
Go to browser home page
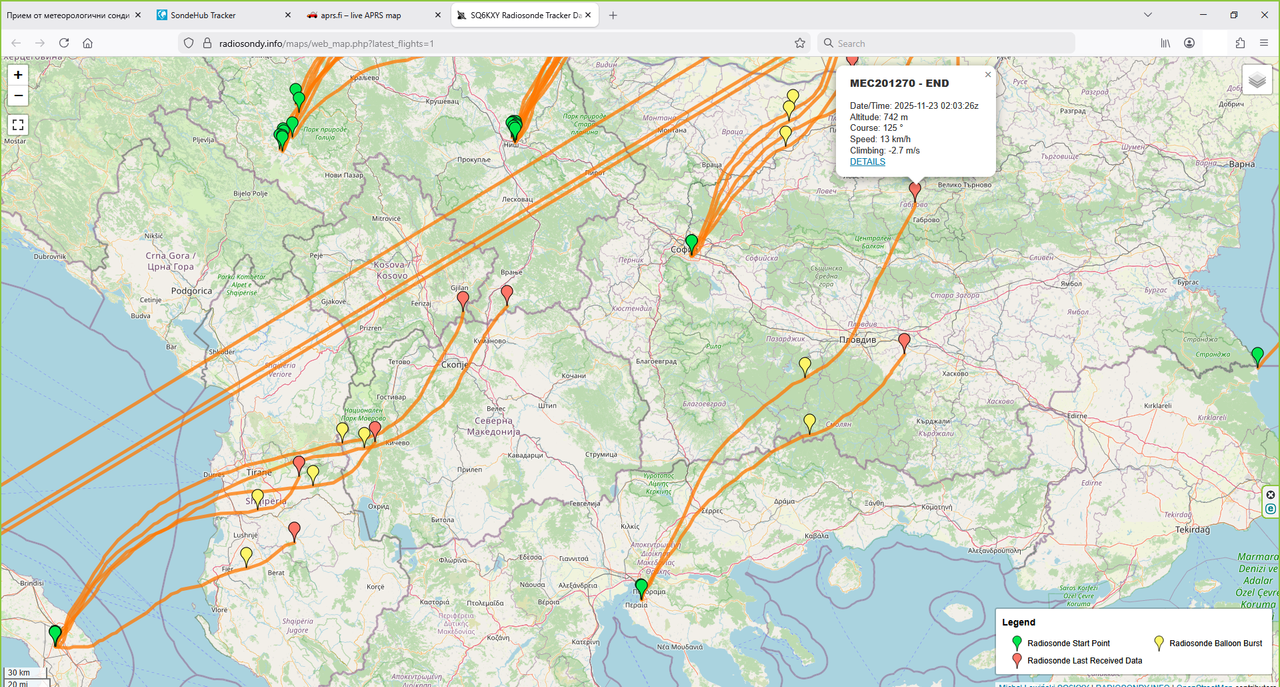coord(88,43)
